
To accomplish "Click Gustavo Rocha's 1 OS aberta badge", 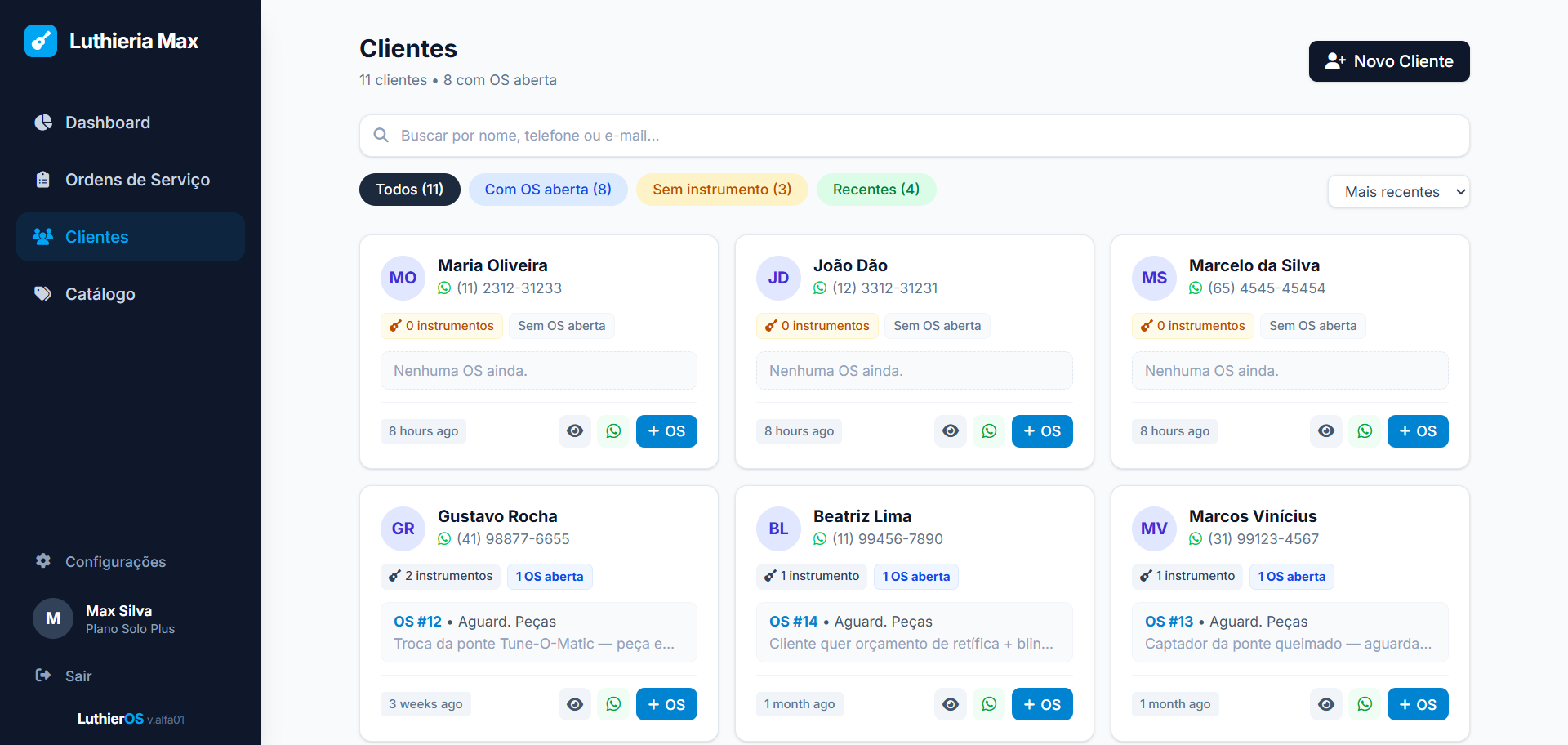I will (550, 577).
